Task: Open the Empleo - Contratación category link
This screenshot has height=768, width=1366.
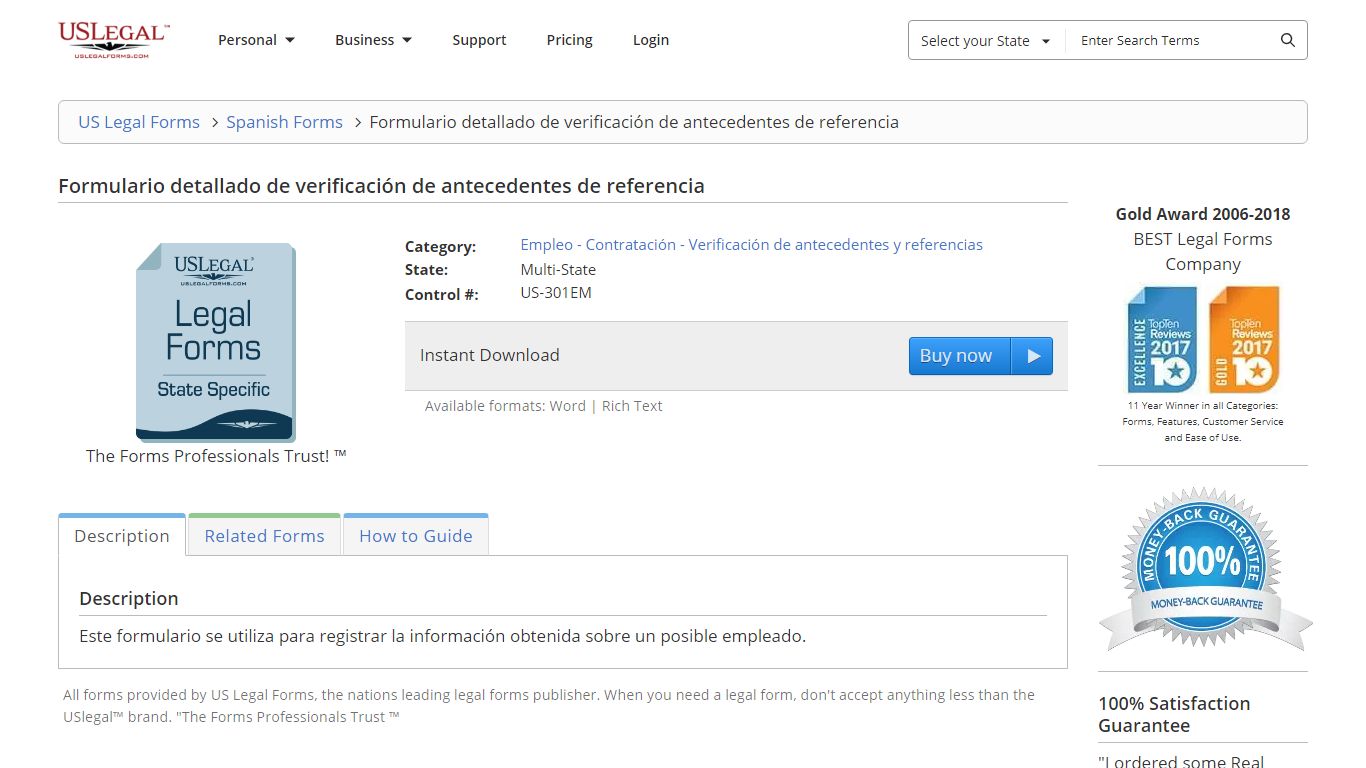Action: 751,245
